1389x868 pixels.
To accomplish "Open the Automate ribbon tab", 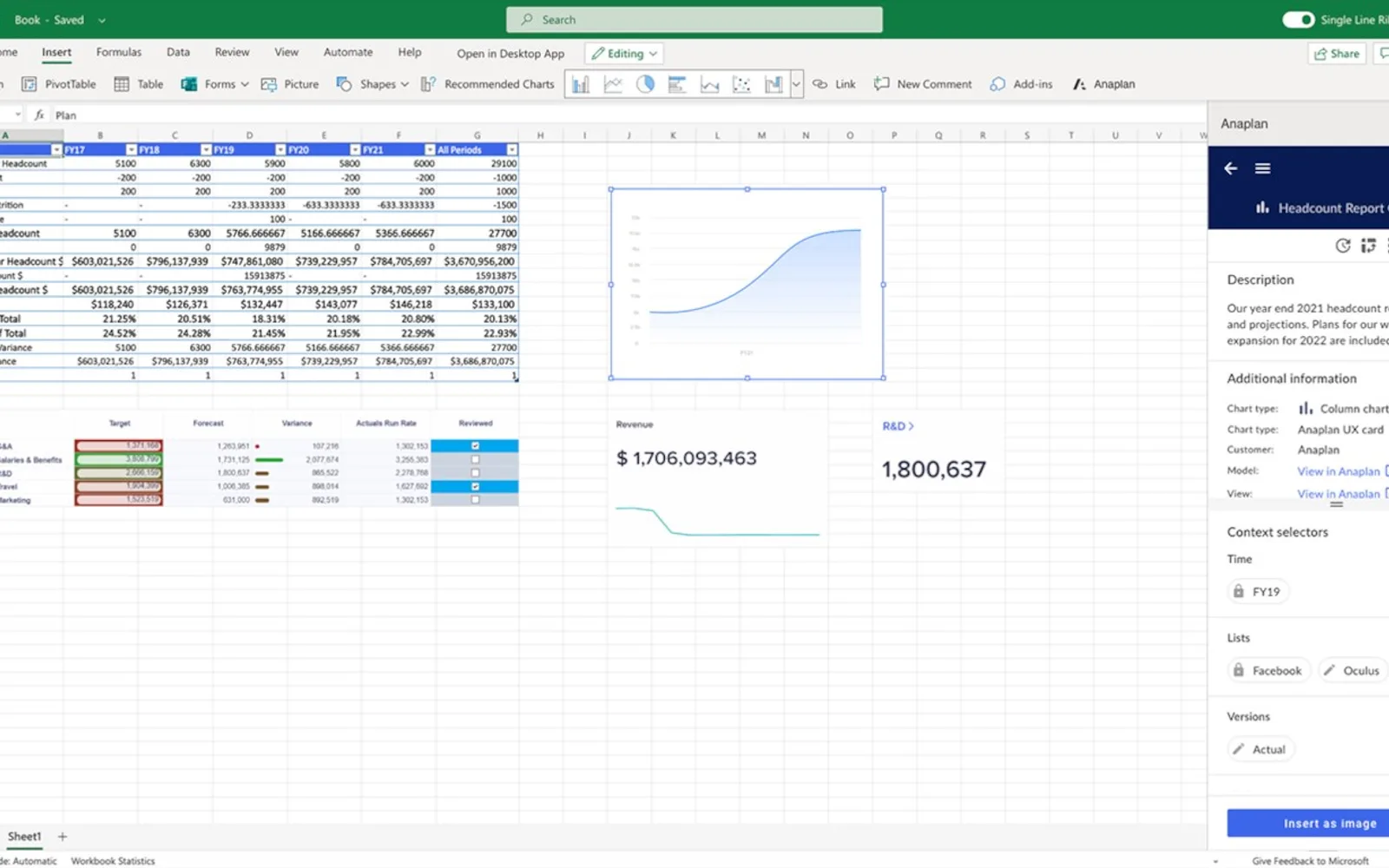I will [x=348, y=52].
